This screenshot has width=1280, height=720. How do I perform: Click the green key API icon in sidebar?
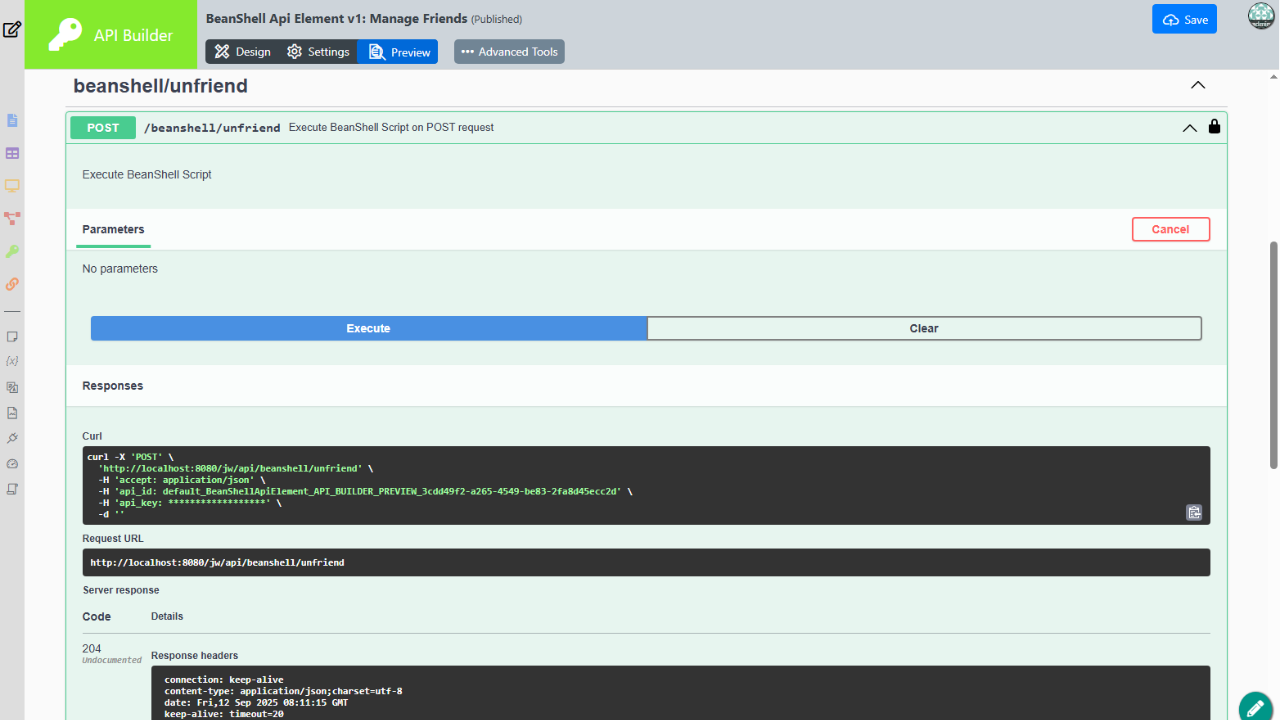[12, 251]
